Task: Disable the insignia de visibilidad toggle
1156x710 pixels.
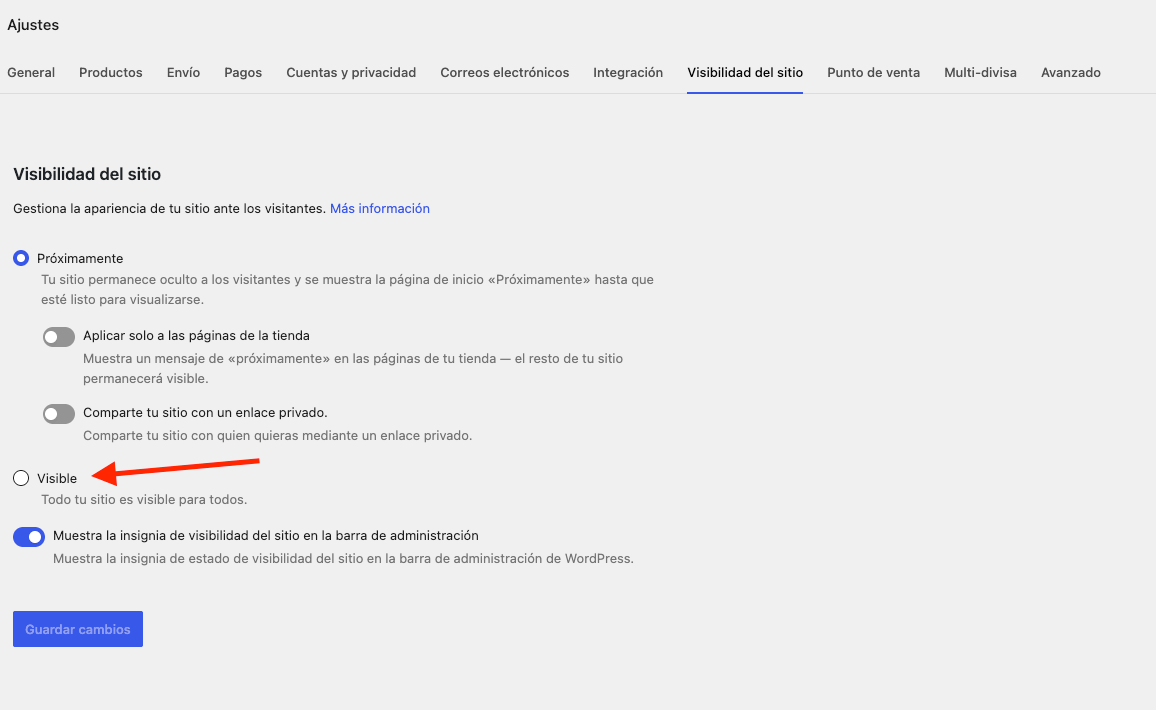Action: (29, 537)
